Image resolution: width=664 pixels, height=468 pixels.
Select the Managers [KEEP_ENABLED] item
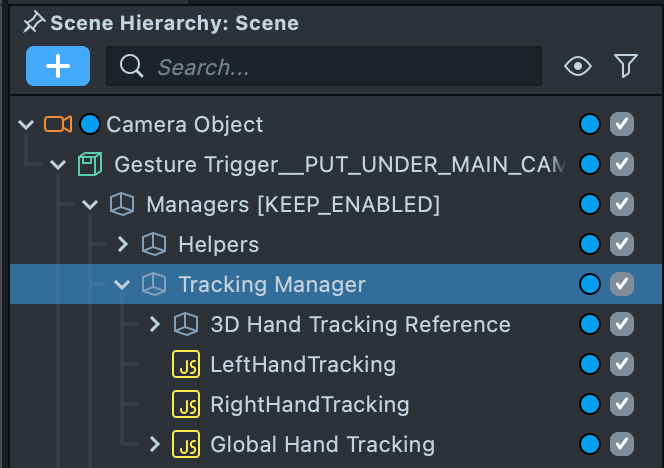(292, 205)
